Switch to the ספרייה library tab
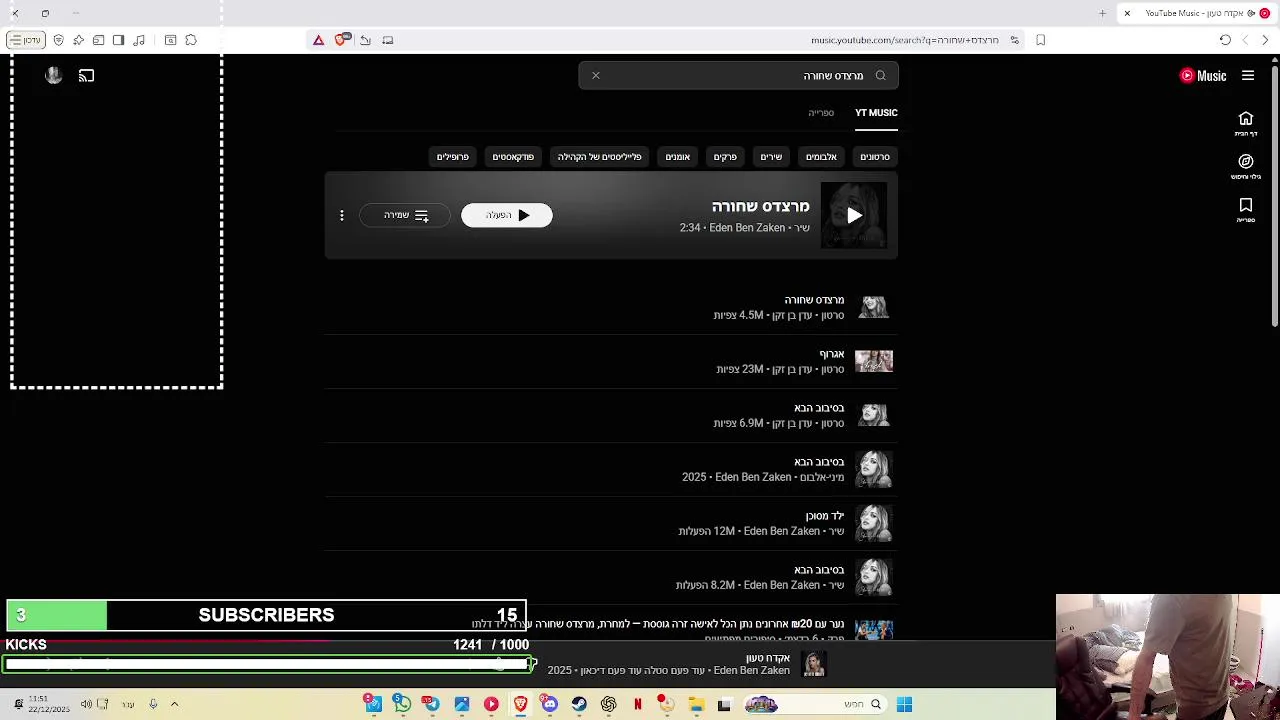1280x720 pixels. (x=821, y=113)
